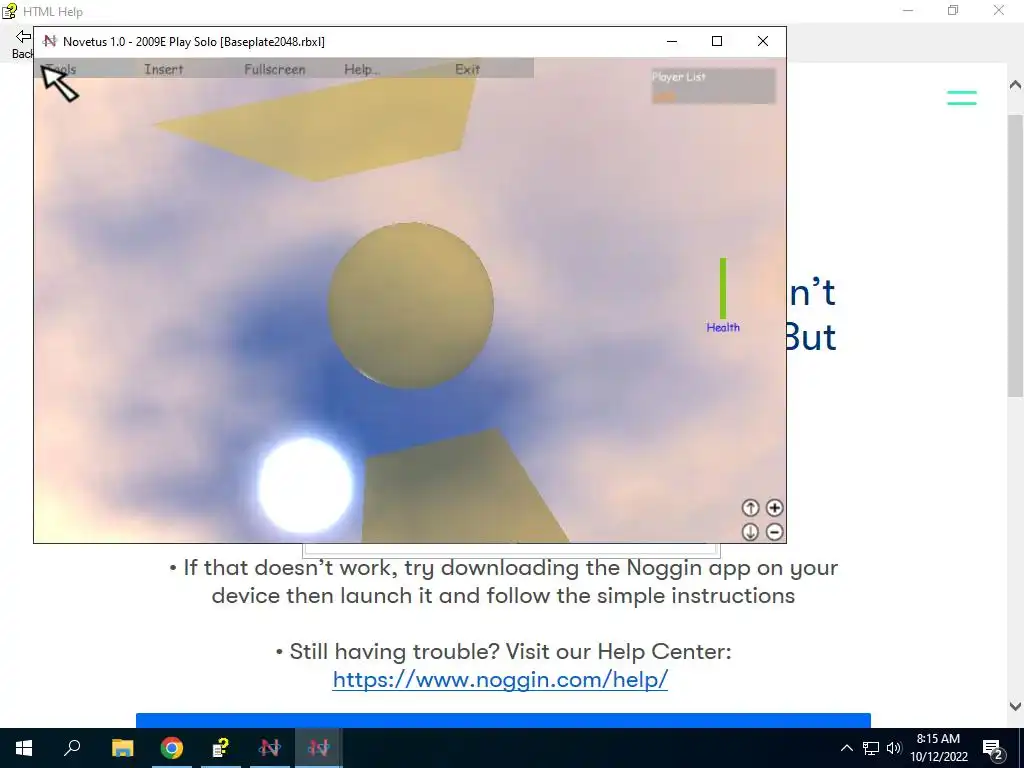Open the Help... menu in Novetus
The image size is (1024, 768).
[x=362, y=69]
